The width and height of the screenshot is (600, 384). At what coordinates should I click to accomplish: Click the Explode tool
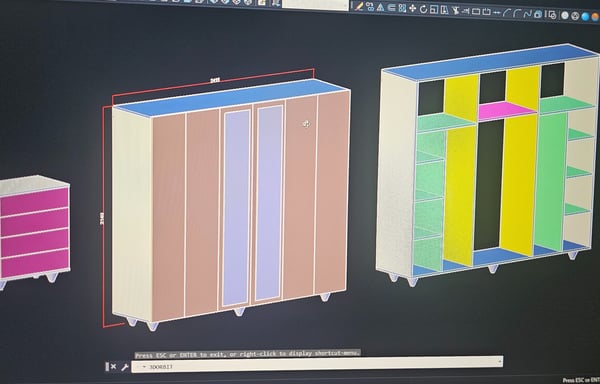click(538, 15)
